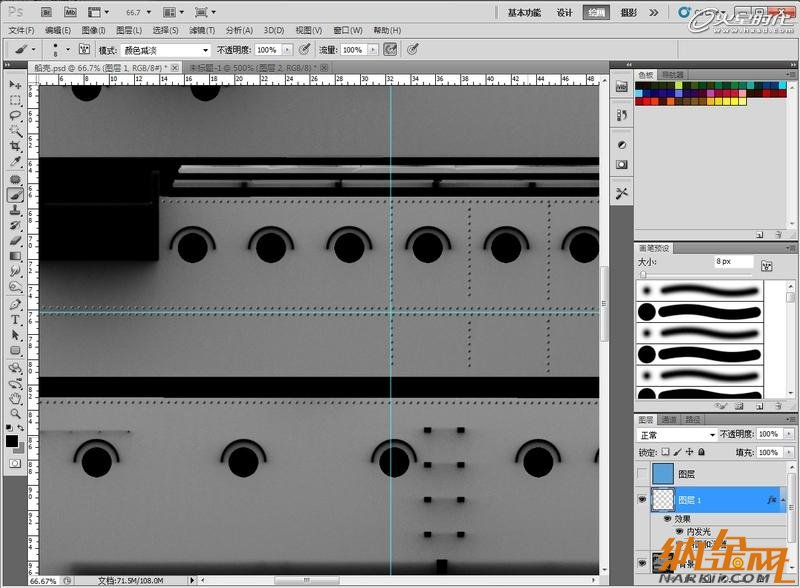Switch to 设计 workspace
Image resolution: width=800 pixels, height=588 pixels.
pyautogui.click(x=565, y=13)
